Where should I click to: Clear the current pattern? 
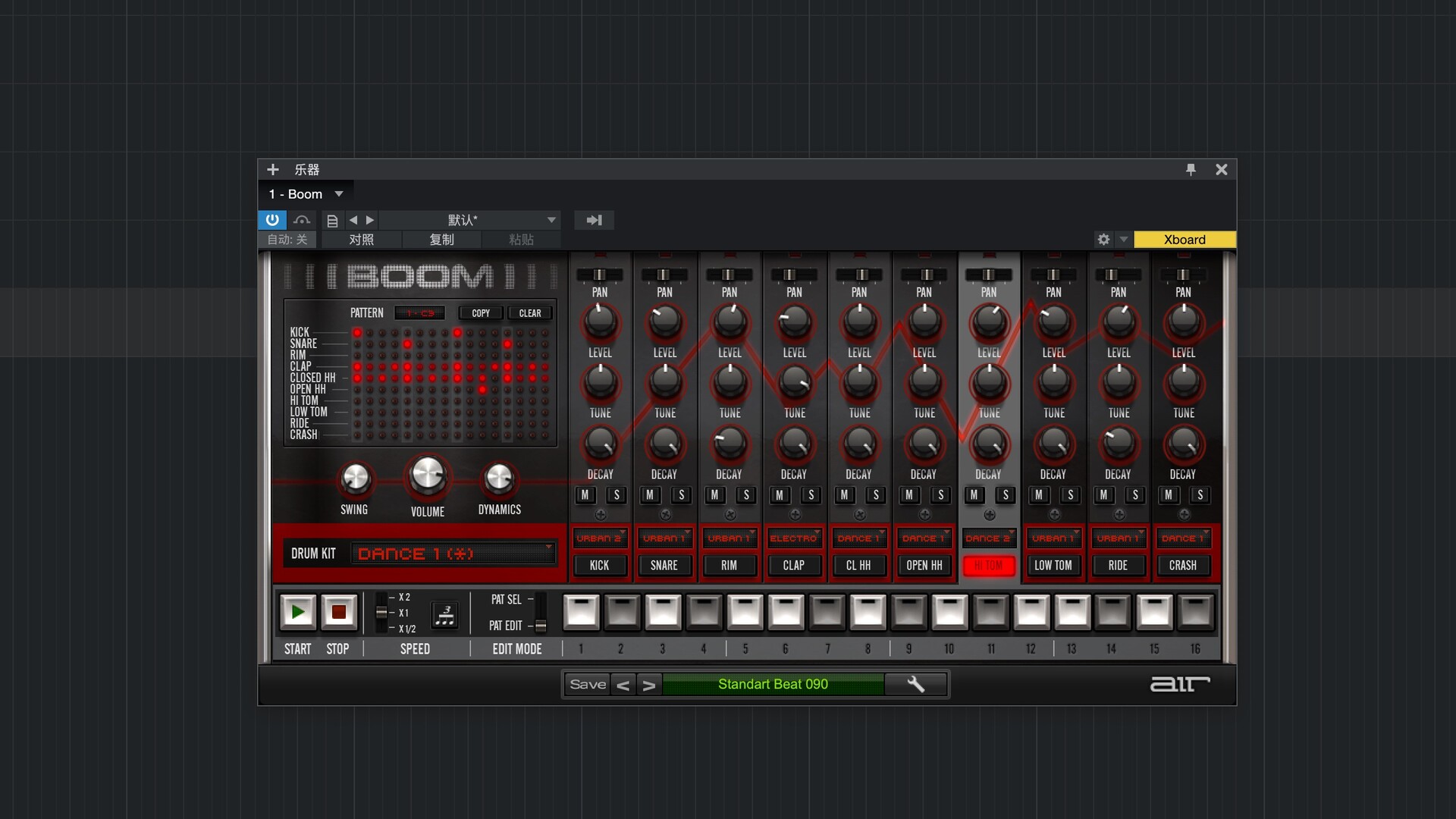click(529, 313)
